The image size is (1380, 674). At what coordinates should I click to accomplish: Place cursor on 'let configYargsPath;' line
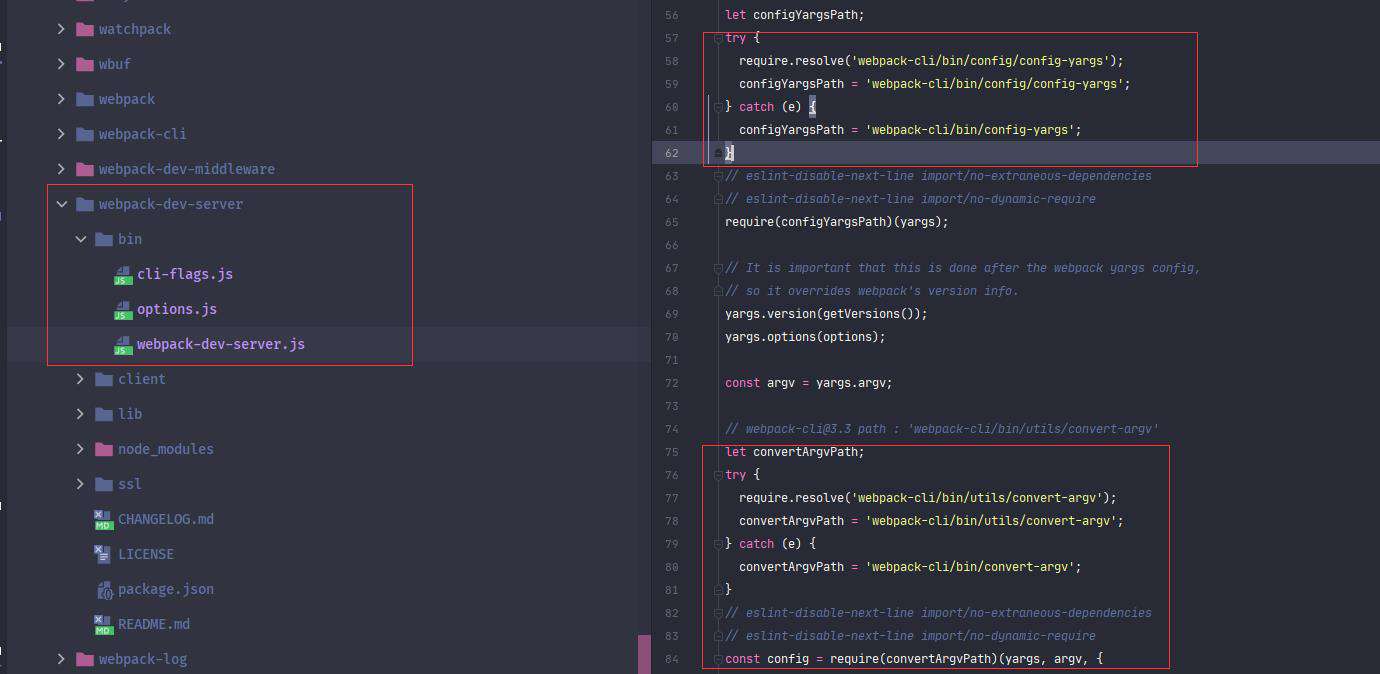point(795,15)
